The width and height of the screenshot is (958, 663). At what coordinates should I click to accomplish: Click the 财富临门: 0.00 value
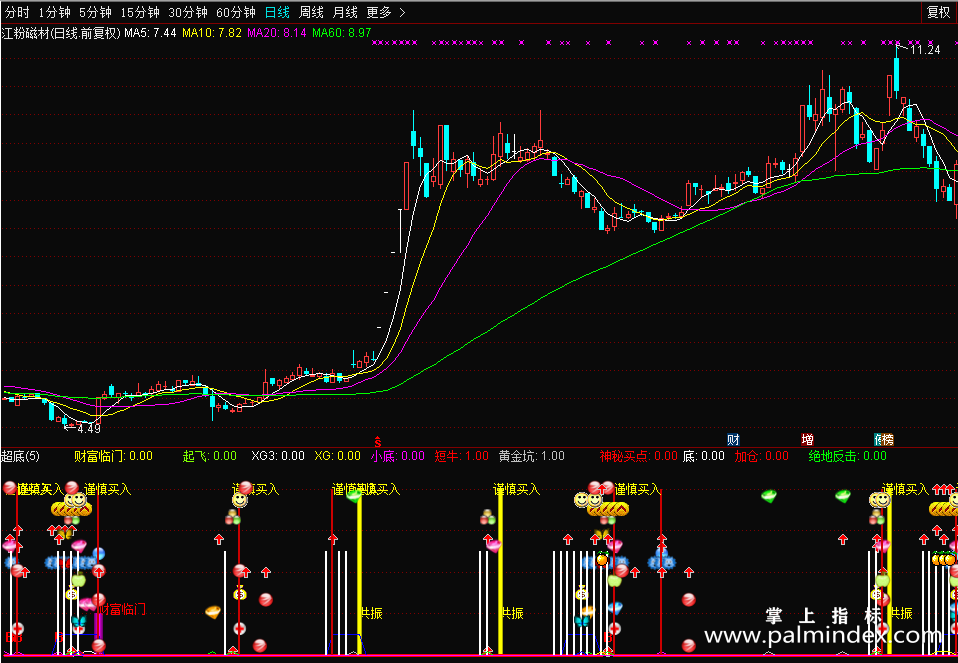[x=113, y=456]
